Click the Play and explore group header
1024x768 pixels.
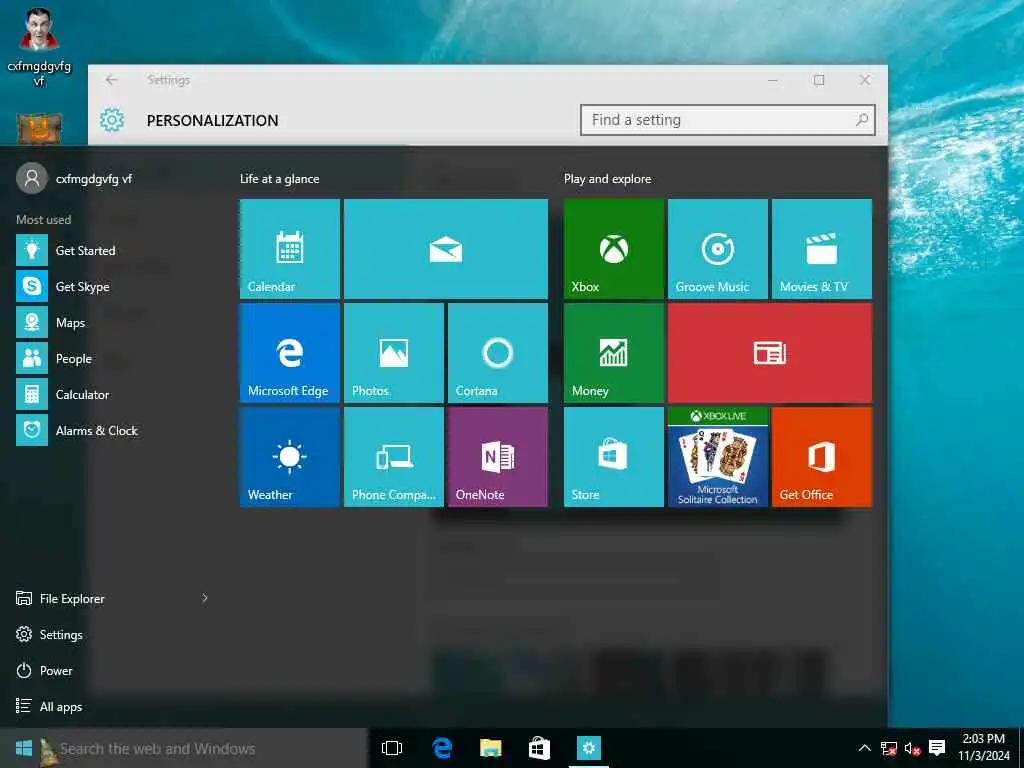[x=607, y=178]
